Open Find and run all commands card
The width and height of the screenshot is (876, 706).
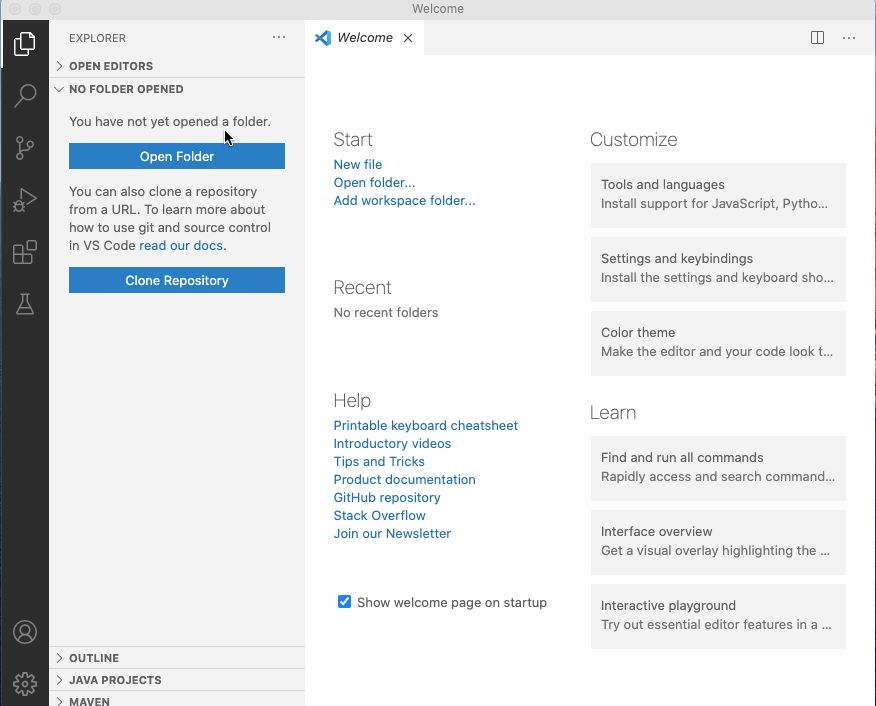pyautogui.click(x=718, y=468)
